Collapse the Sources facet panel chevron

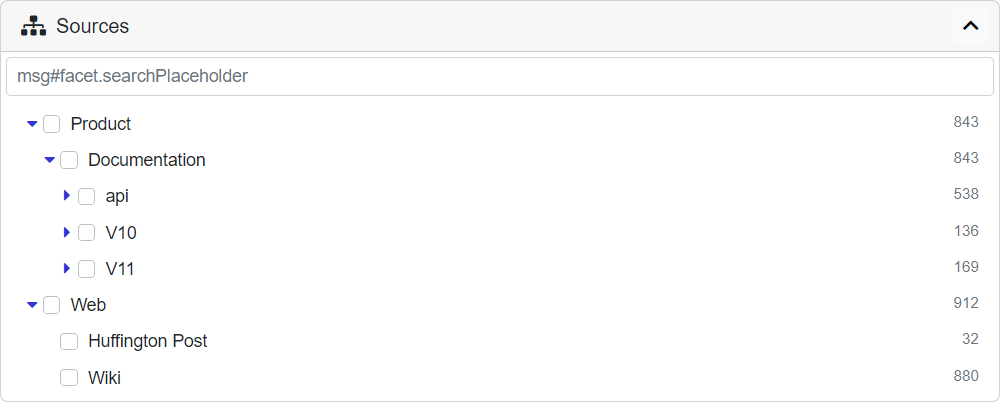pyautogui.click(x=970, y=26)
